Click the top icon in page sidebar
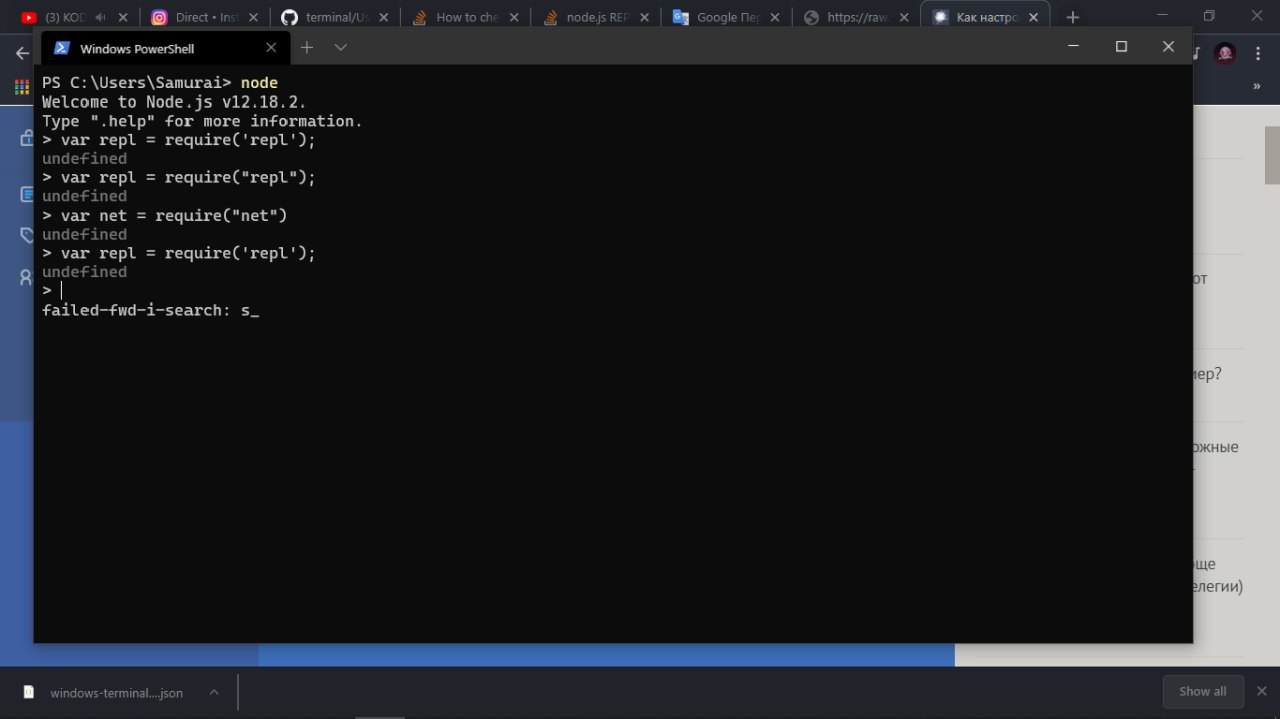Viewport: 1280px width, 719px height. tap(27, 138)
